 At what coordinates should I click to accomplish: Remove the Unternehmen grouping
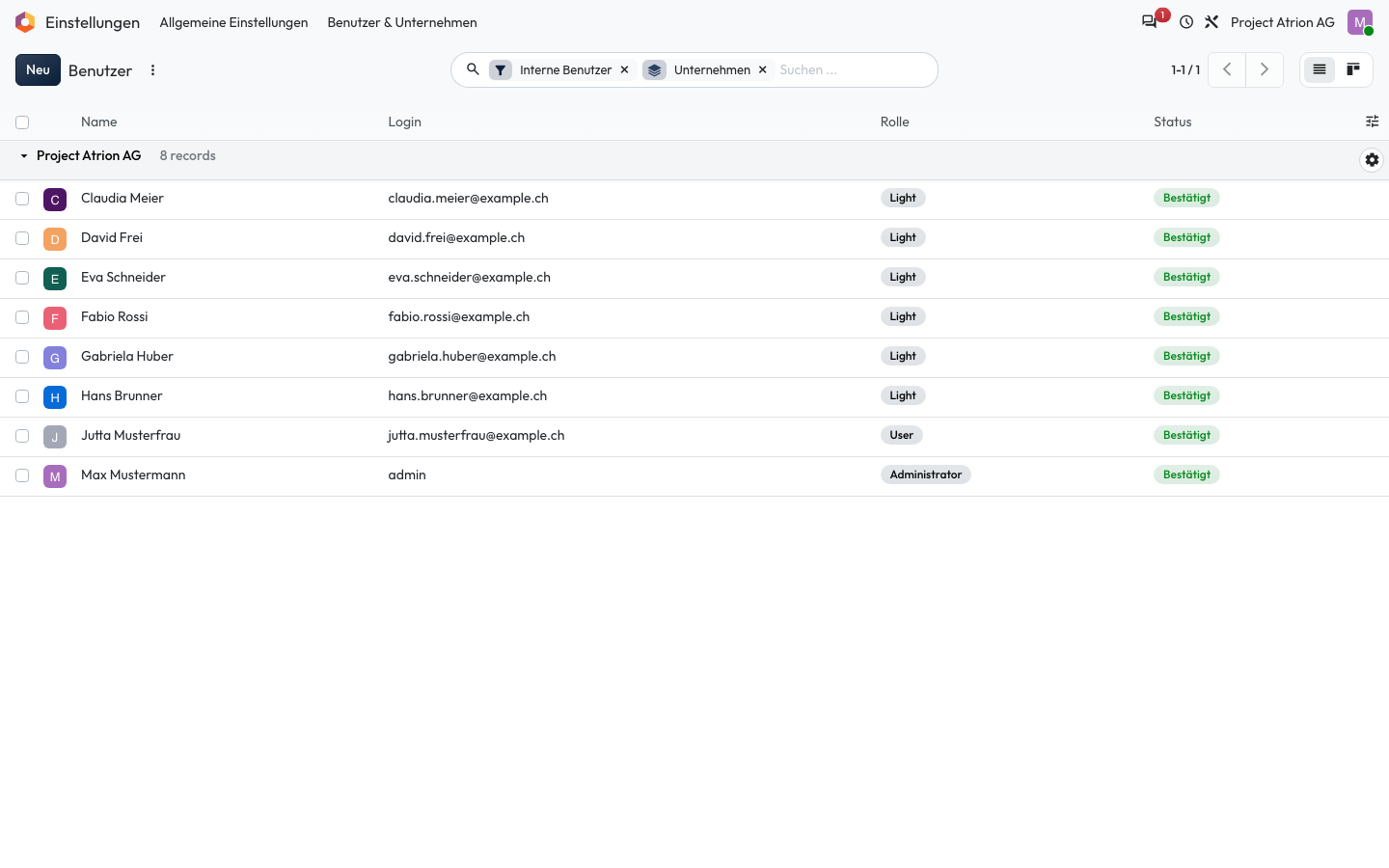(x=763, y=69)
